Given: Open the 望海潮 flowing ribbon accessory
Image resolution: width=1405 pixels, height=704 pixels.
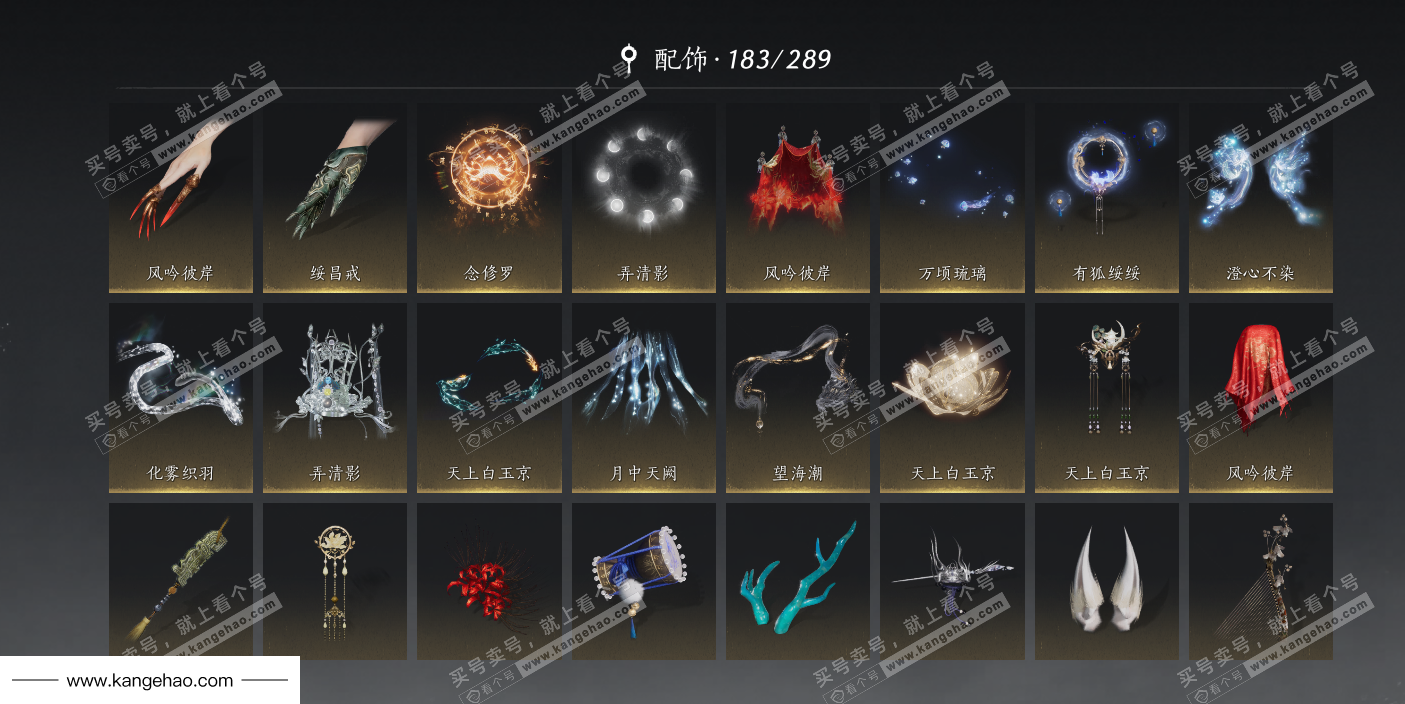Looking at the screenshot, I should point(798,398).
